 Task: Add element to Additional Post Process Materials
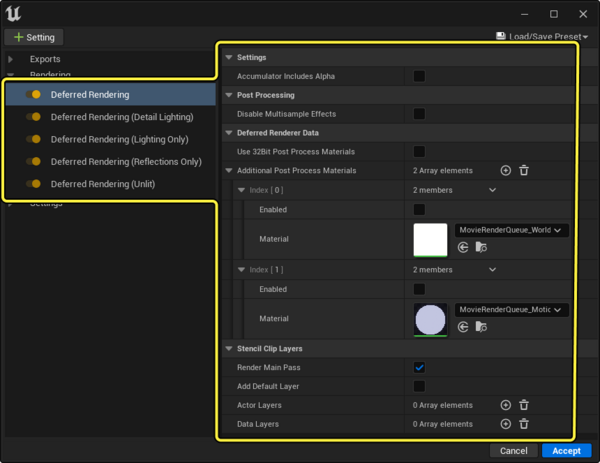505,171
